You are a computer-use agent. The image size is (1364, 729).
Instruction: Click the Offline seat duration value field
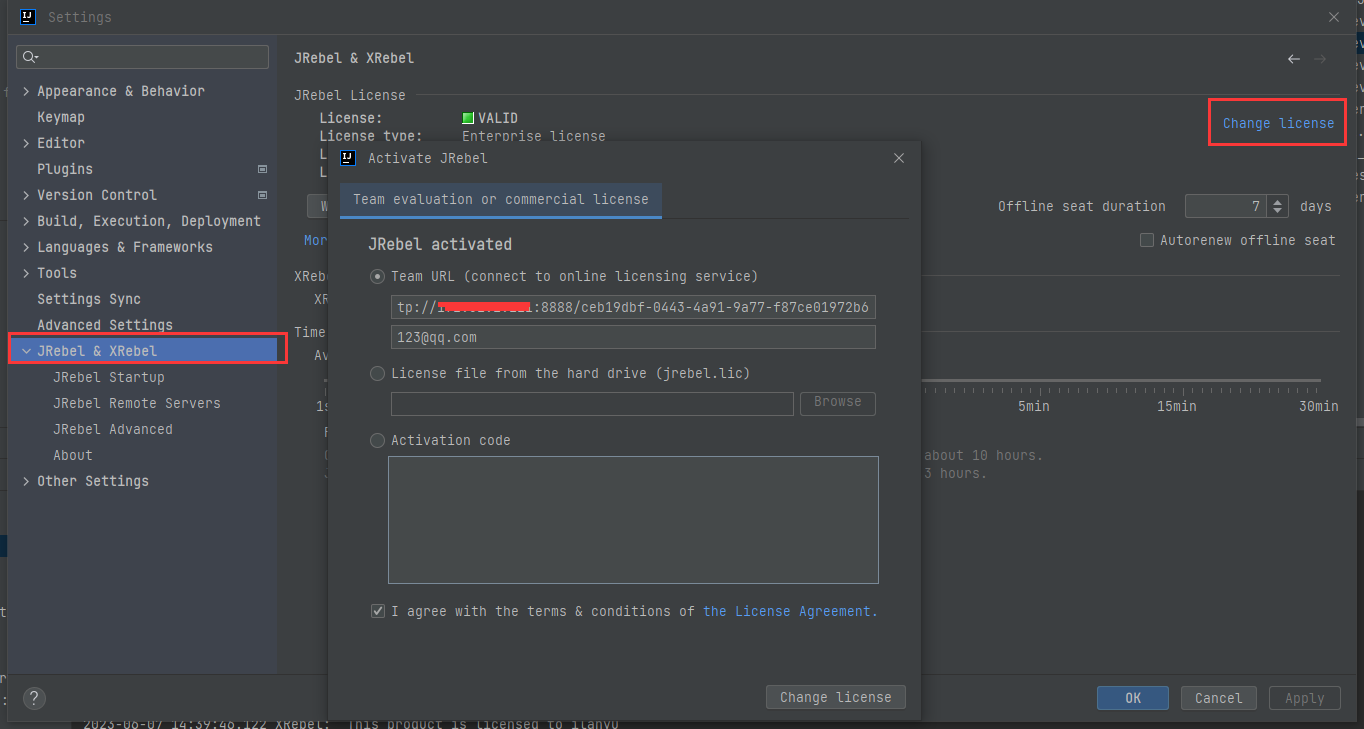(1226, 206)
